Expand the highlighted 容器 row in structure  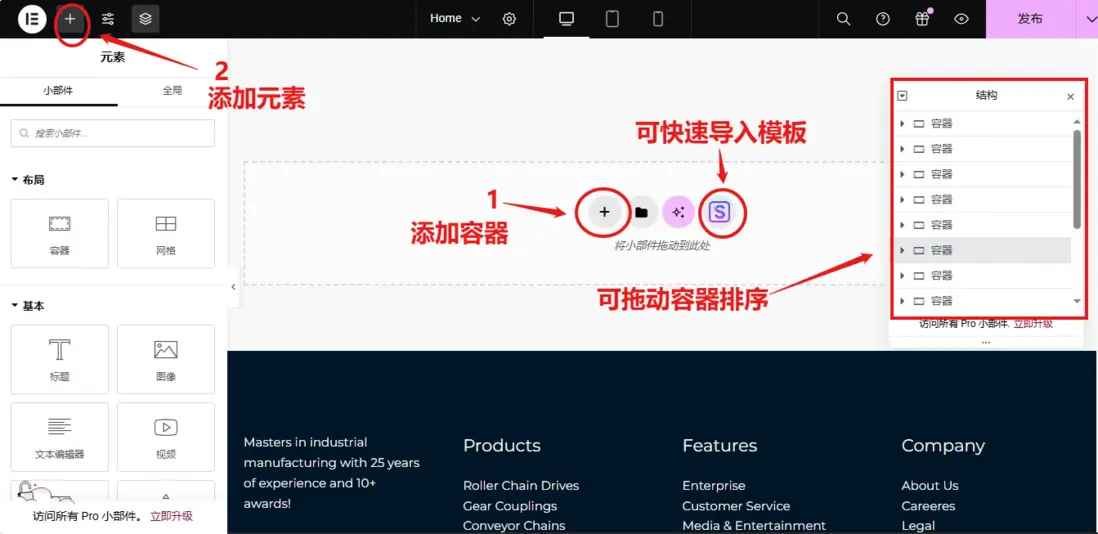tap(902, 250)
